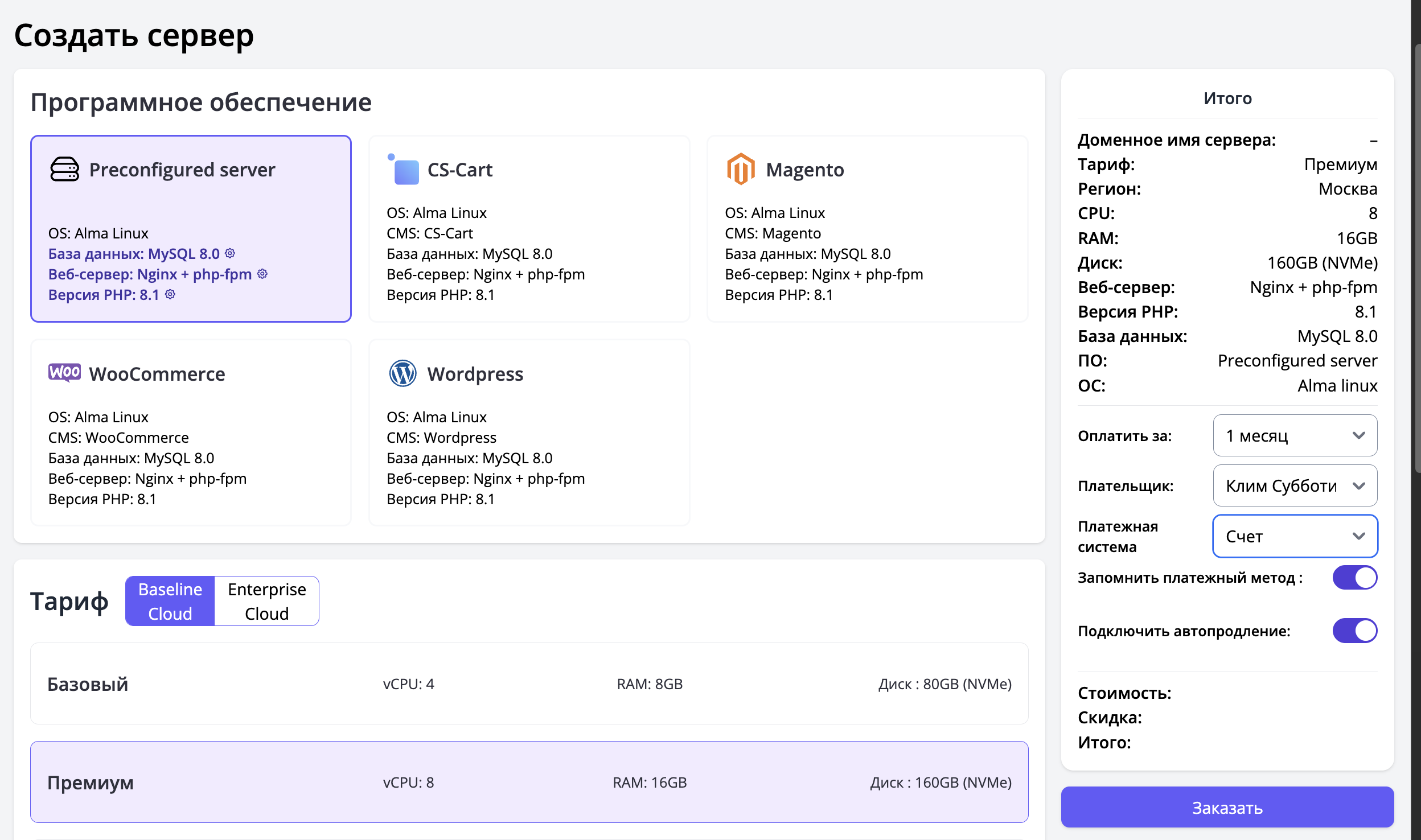The height and width of the screenshot is (840, 1421).
Task: Click the WooCommerce logo icon
Action: pyautogui.click(x=64, y=373)
